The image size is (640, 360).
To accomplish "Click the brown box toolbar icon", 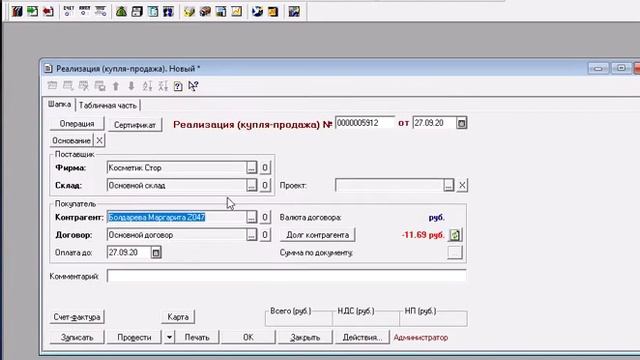I will coord(205,11).
